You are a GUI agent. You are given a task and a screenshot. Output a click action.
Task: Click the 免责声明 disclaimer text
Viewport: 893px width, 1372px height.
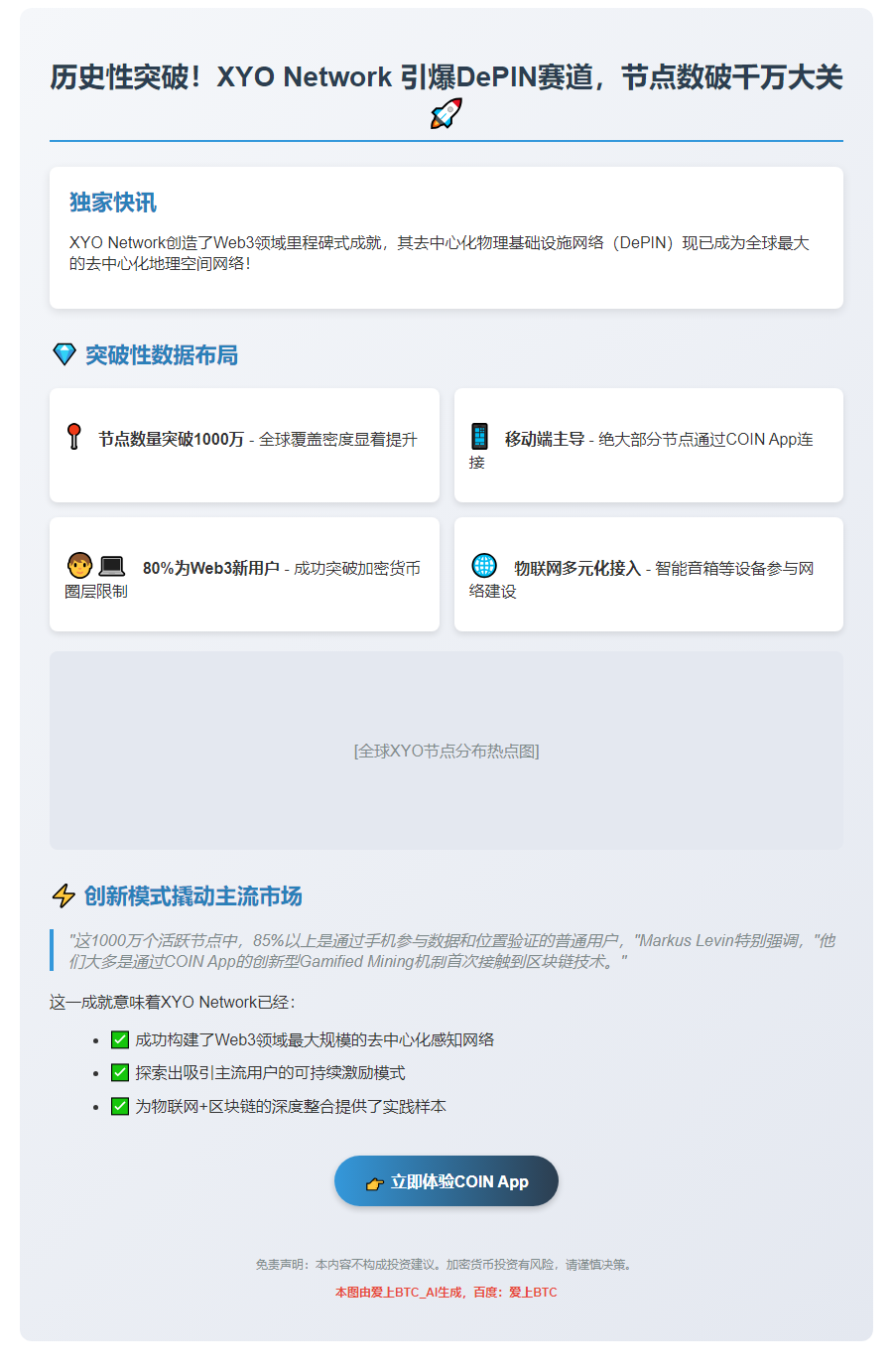tap(446, 1264)
